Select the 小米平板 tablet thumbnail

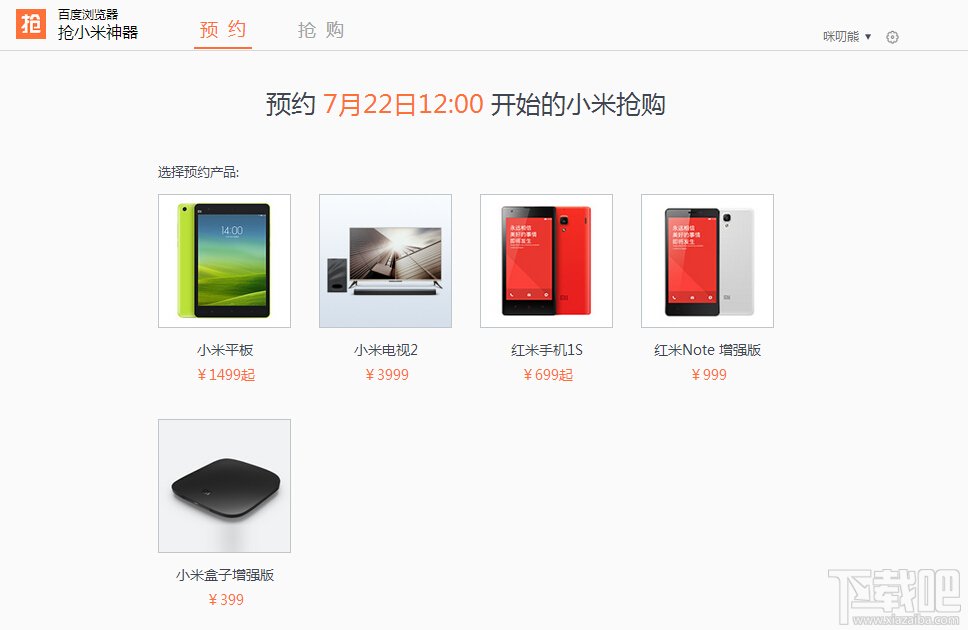point(224,261)
